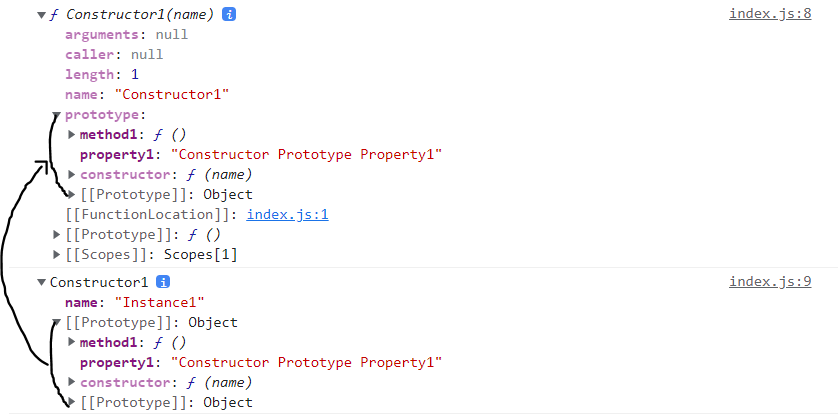Expand the constructor entry in the instance's prototype
Viewport: 838px width, 416px height.
tap(72, 382)
